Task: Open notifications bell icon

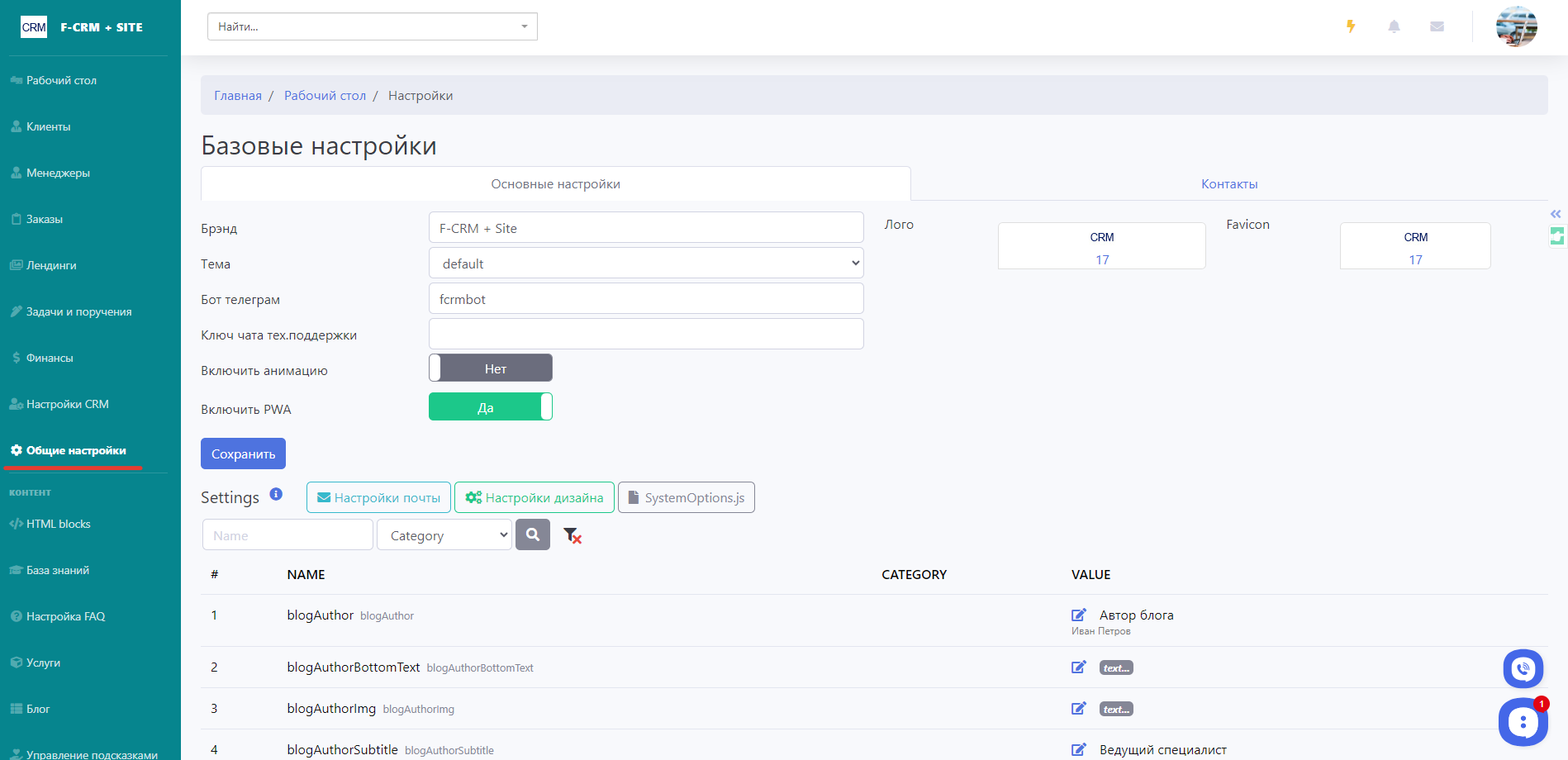Action: [1394, 26]
